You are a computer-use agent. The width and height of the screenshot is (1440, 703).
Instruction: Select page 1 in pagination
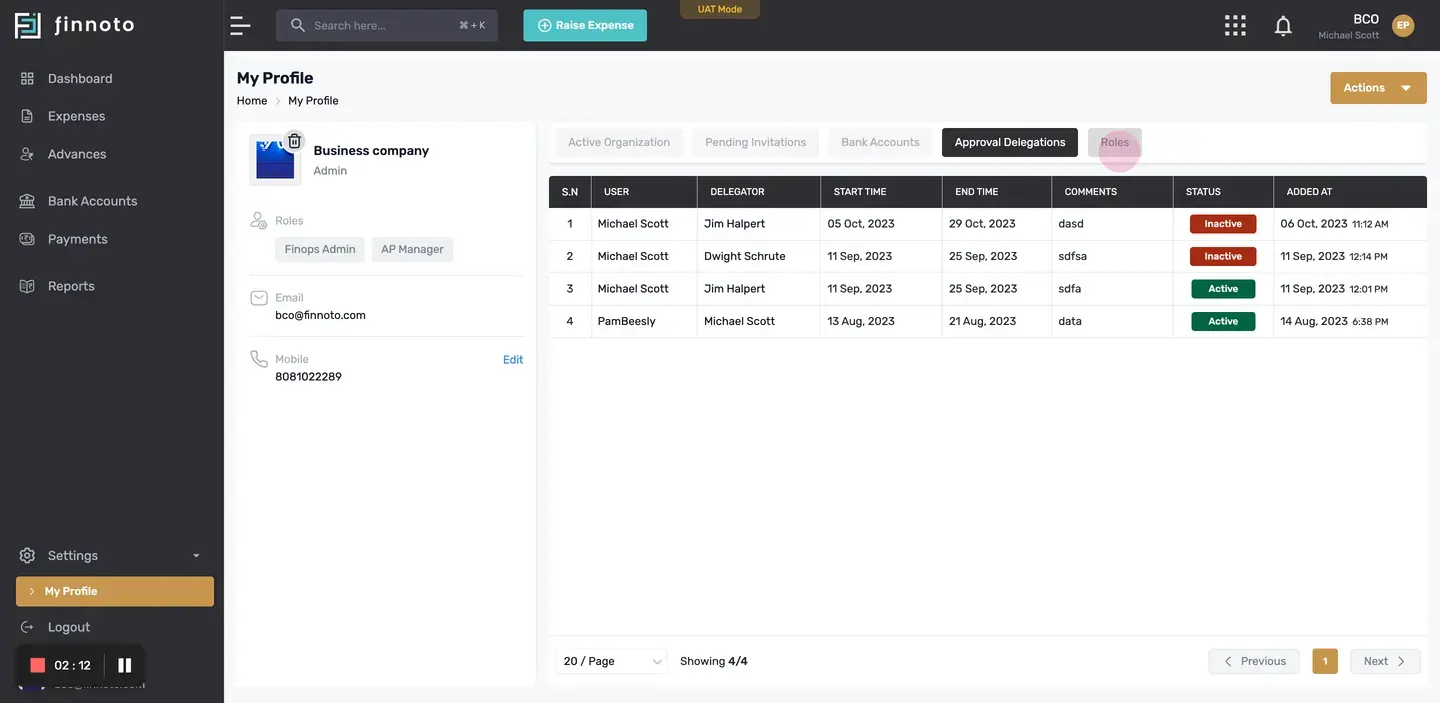click(1325, 661)
